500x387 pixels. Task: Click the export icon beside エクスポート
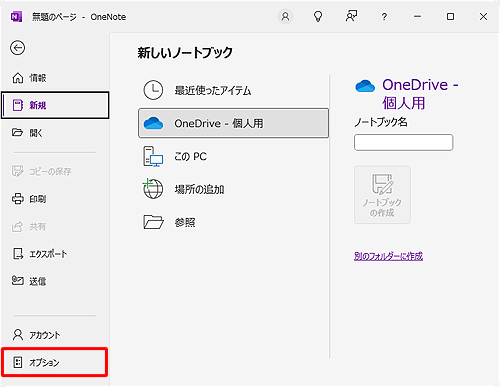tap(18, 254)
